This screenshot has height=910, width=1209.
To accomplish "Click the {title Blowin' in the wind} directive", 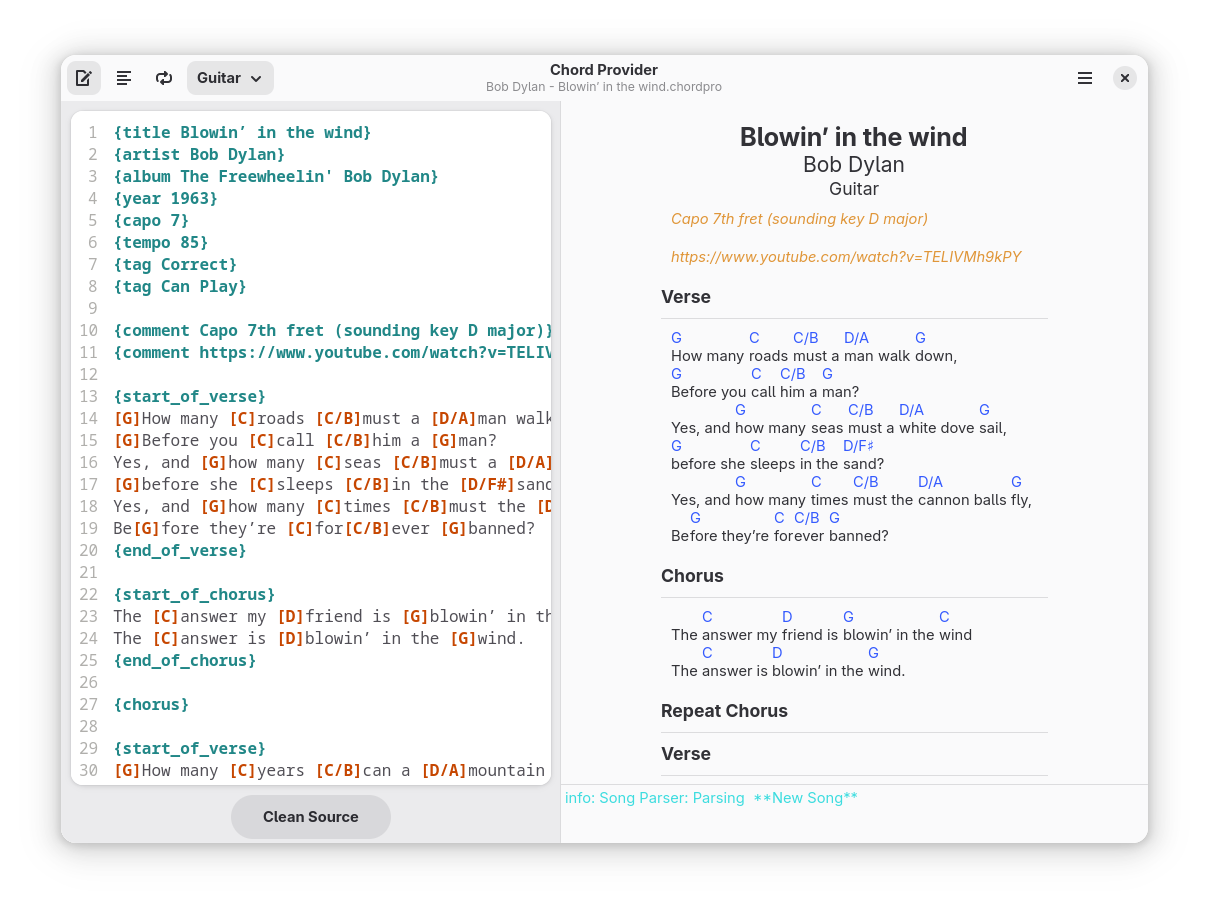I will click(242, 132).
